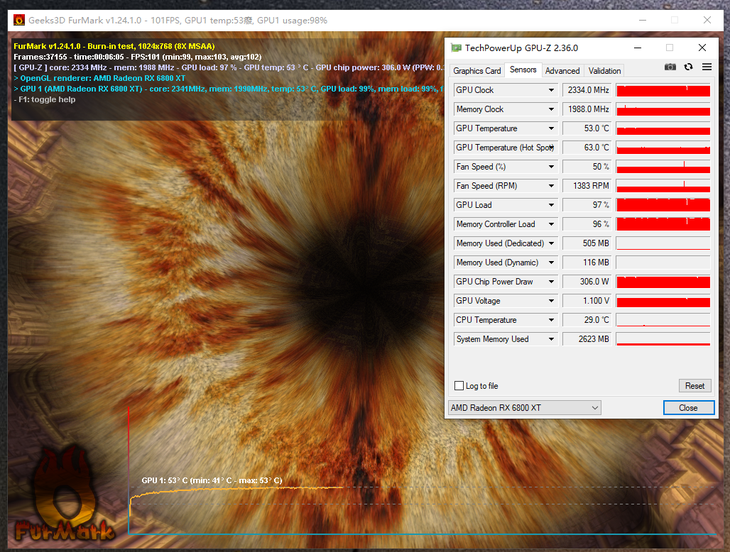Open the GPU-Z hamburger menu
This screenshot has height=552, width=730.
[x=706, y=67]
